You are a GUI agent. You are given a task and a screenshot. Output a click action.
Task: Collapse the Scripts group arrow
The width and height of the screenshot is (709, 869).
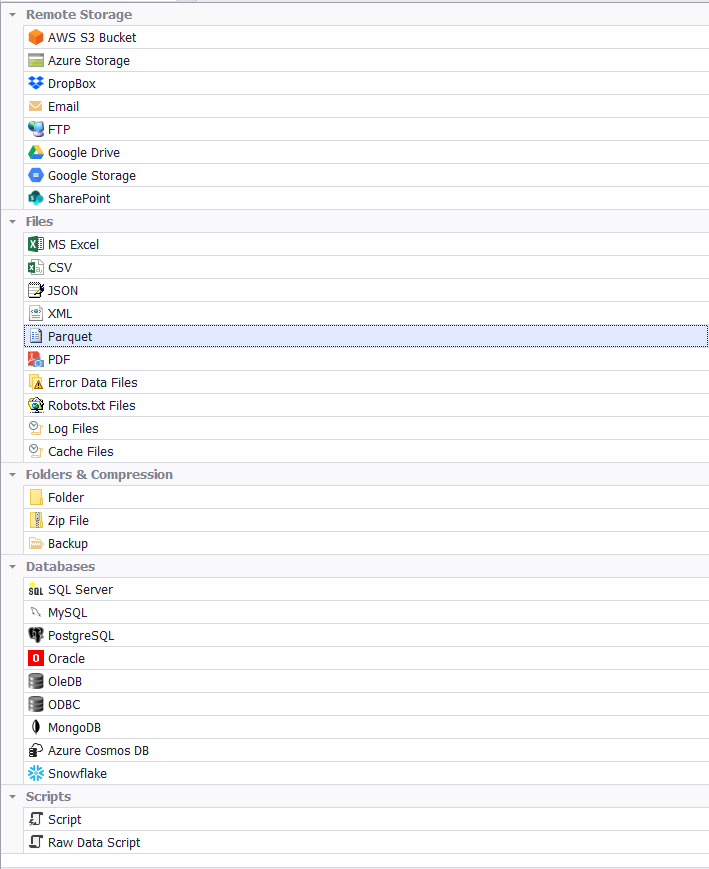[12, 797]
